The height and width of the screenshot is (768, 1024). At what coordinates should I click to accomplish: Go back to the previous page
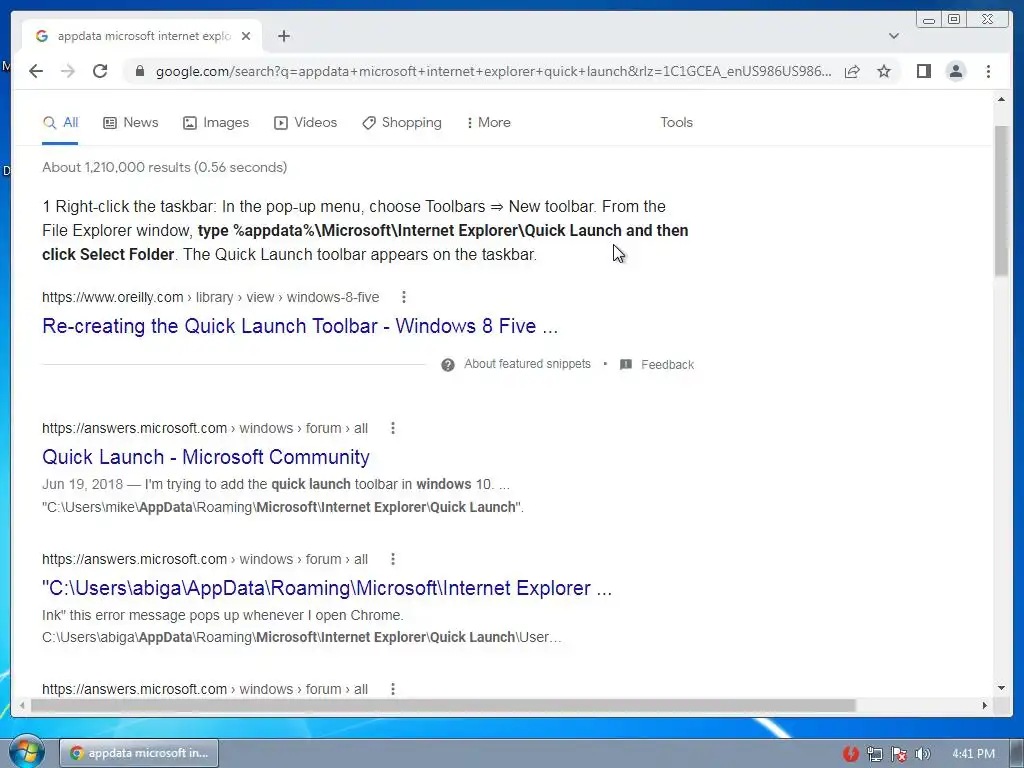click(36, 71)
